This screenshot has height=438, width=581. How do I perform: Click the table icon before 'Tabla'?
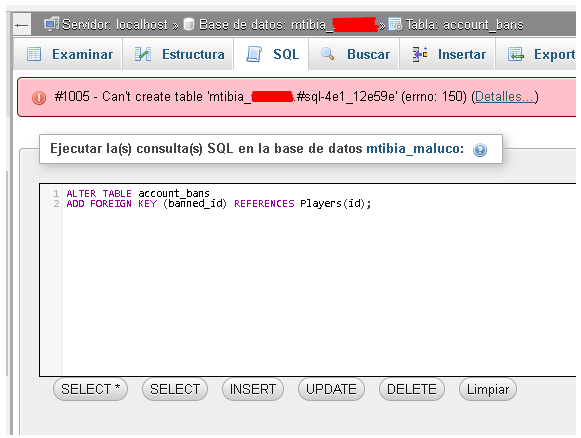point(395,24)
